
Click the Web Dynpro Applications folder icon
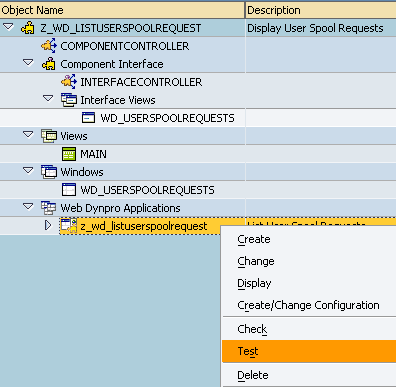click(x=49, y=208)
